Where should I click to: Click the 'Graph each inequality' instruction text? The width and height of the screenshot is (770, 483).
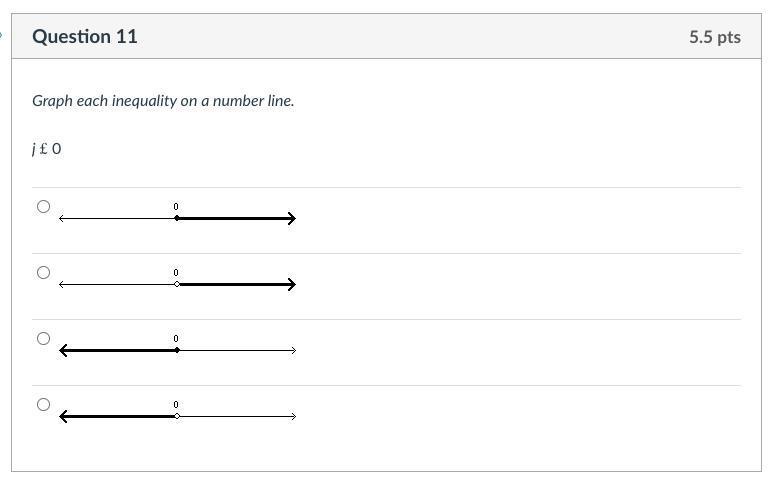click(163, 101)
